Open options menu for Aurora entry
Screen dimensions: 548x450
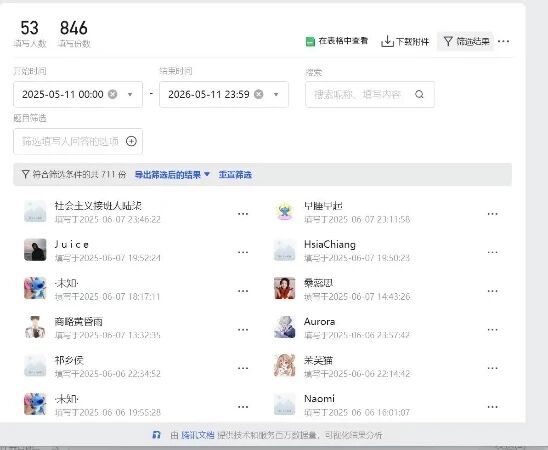(x=492, y=329)
